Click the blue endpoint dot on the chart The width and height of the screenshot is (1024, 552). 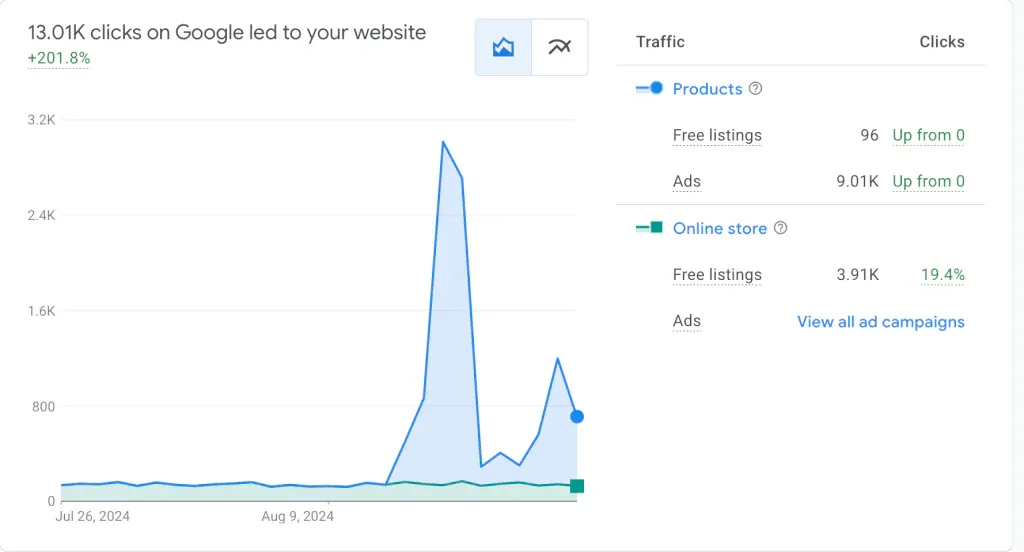click(577, 416)
